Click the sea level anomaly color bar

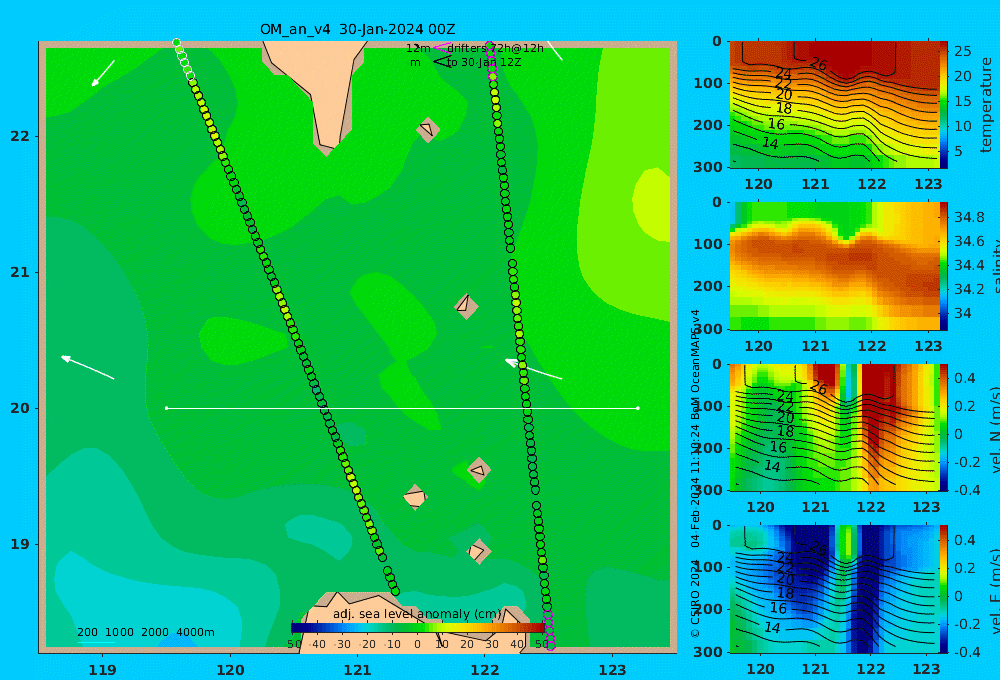point(418,628)
